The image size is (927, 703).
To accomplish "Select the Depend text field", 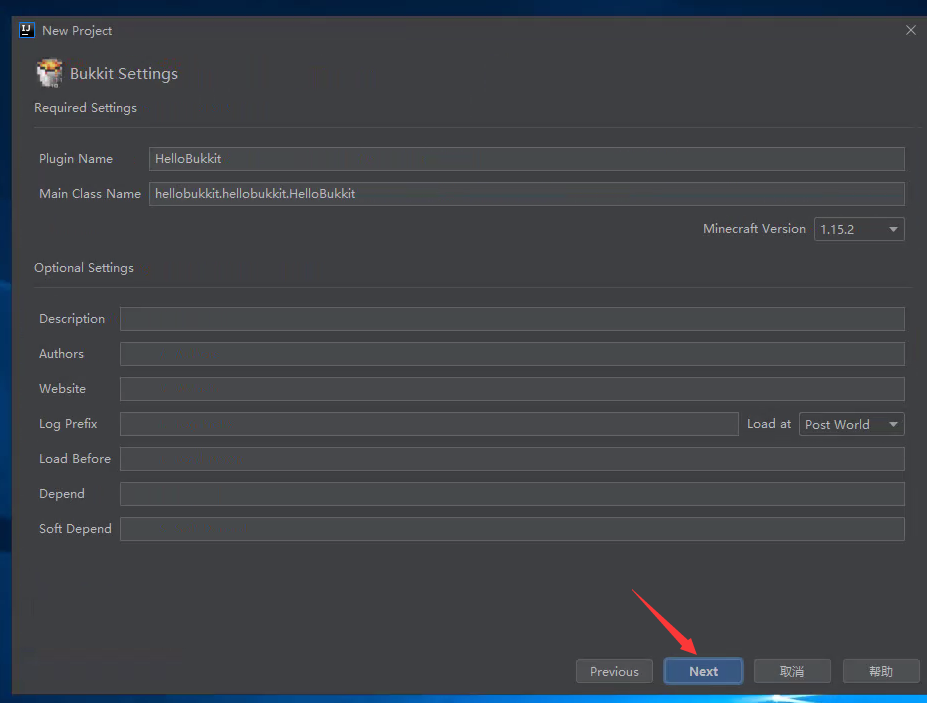I will pos(512,494).
